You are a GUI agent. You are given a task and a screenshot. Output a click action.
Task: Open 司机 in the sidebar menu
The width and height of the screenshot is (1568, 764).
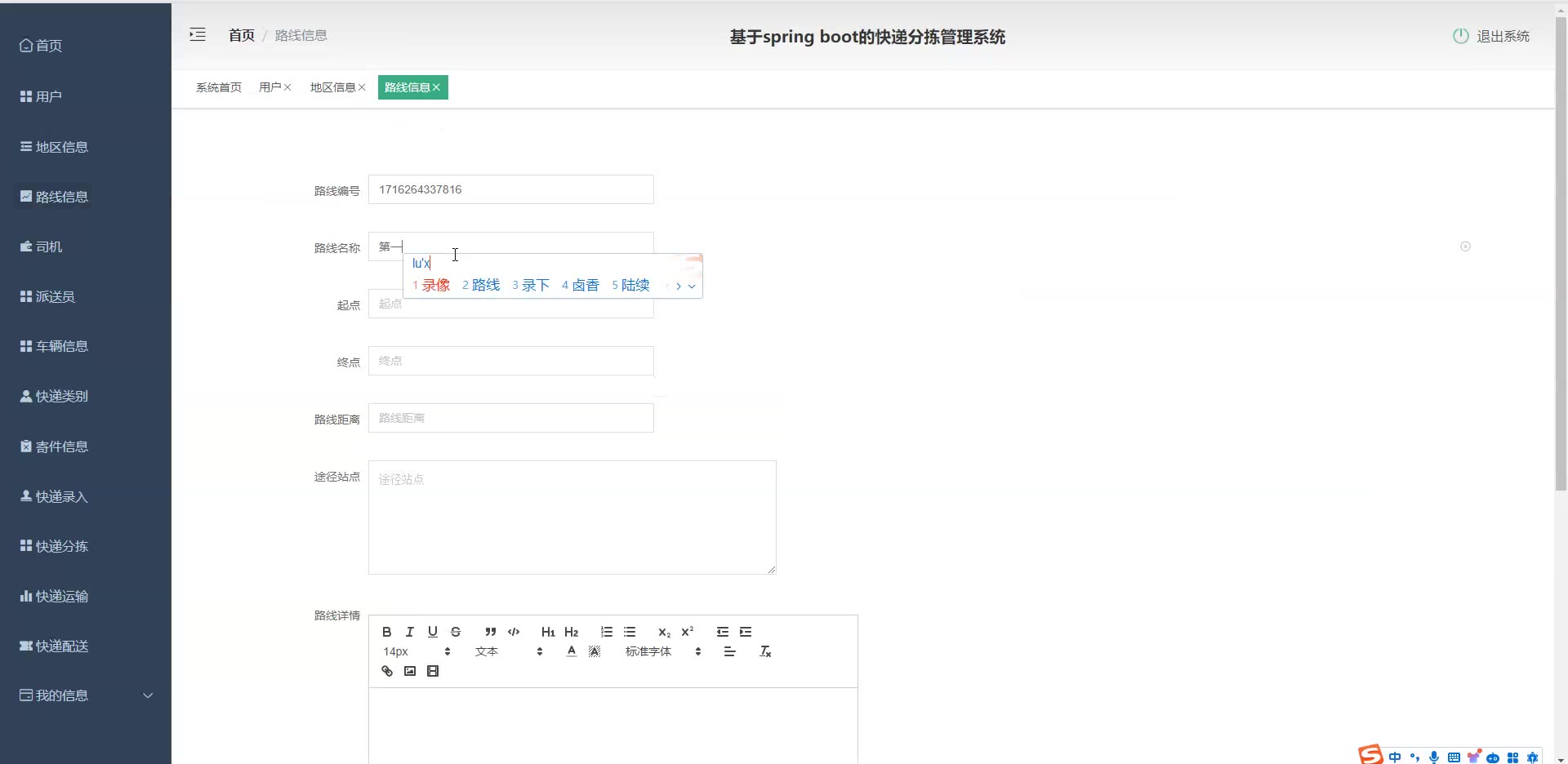(49, 247)
